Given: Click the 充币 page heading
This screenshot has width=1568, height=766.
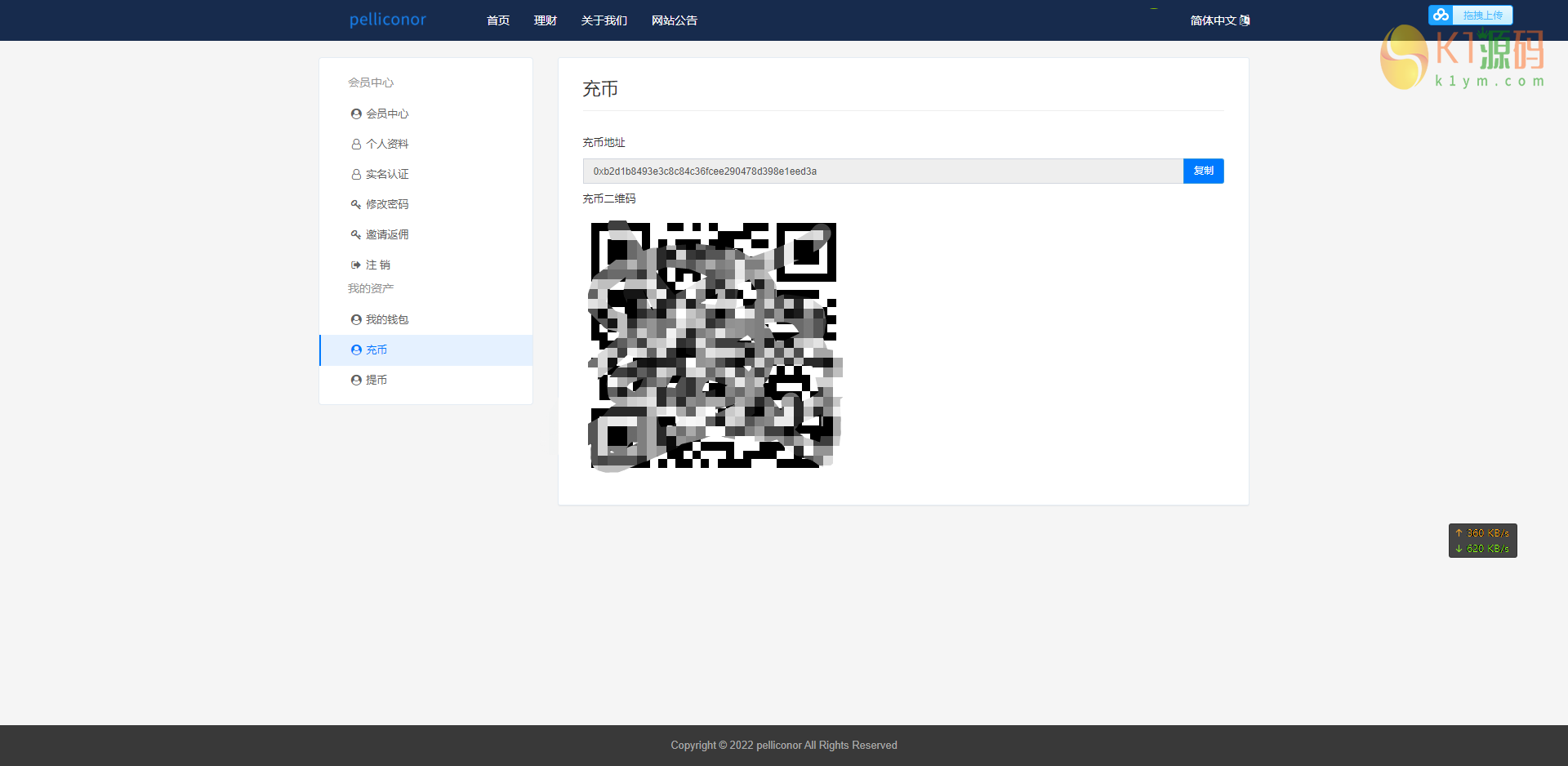Looking at the screenshot, I should tap(600, 88).
